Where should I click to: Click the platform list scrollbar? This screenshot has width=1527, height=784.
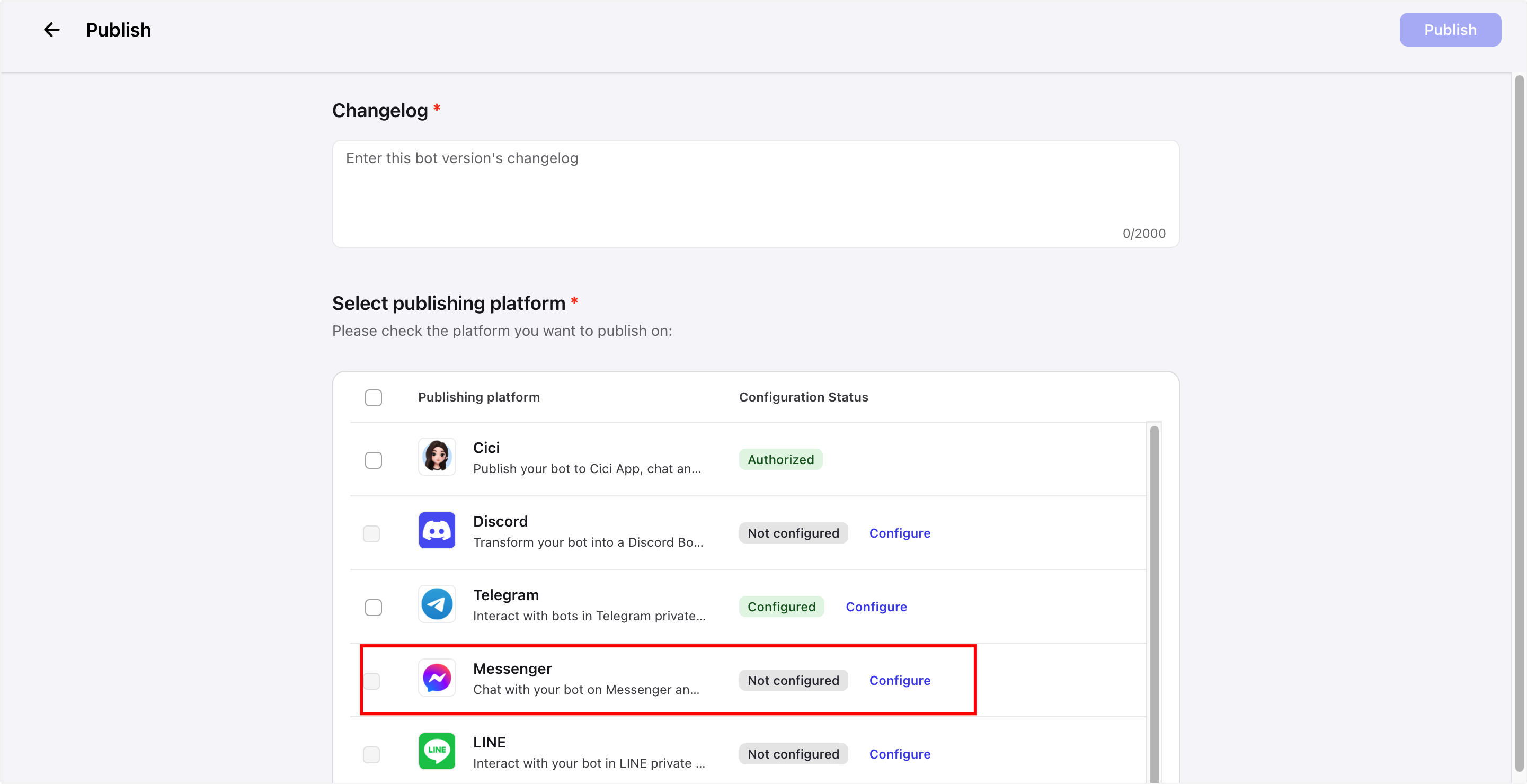1153,593
